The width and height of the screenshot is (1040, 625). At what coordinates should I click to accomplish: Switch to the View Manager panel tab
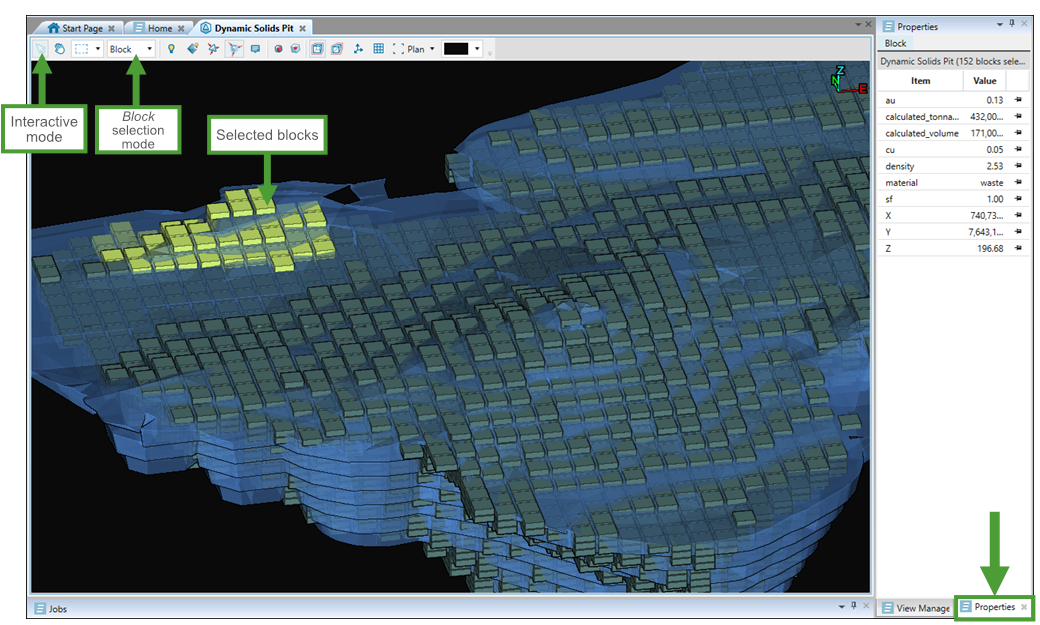(916, 608)
